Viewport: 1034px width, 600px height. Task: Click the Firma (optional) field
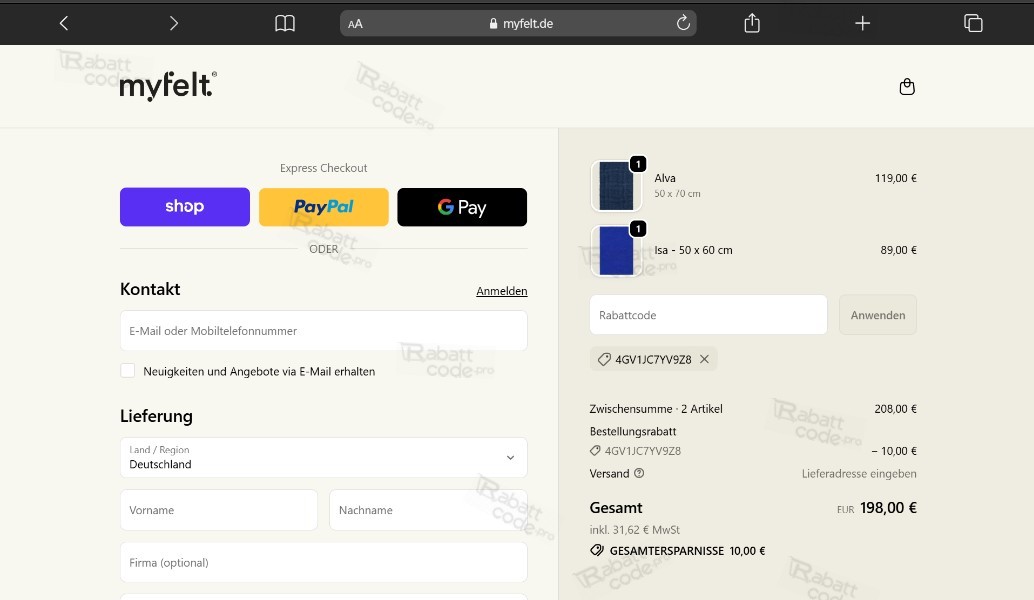coord(324,562)
